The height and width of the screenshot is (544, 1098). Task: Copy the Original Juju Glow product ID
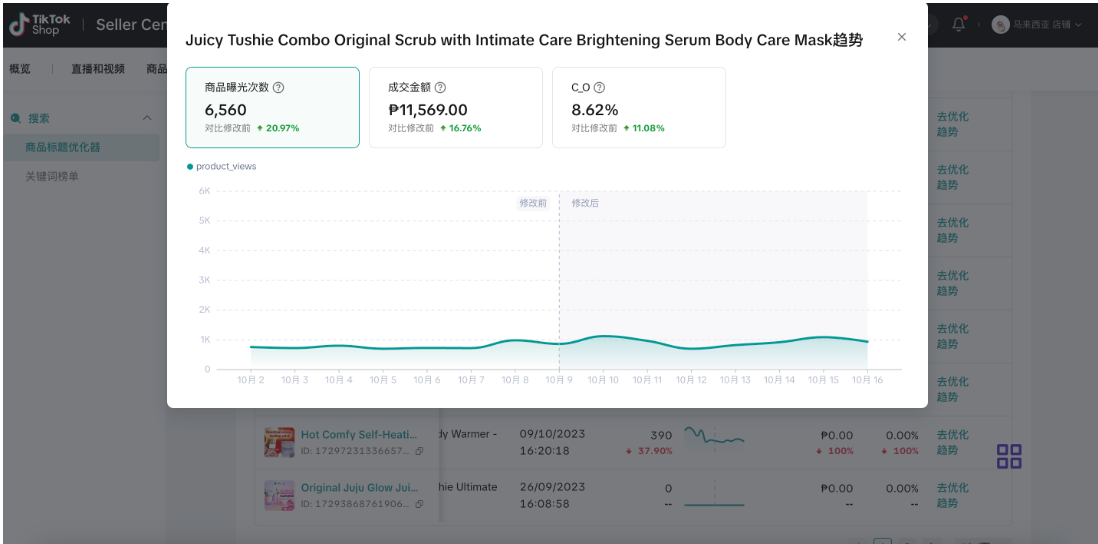coord(419,504)
